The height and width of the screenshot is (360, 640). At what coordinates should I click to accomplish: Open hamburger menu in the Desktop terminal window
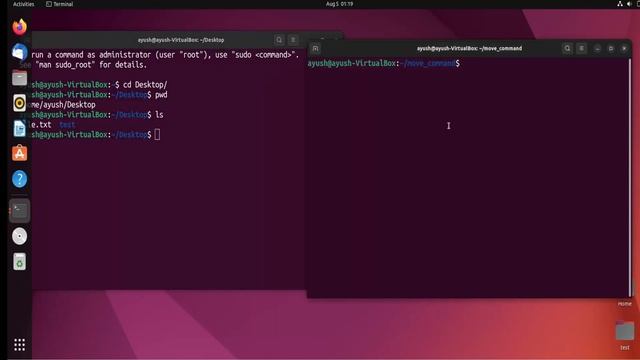click(293, 40)
